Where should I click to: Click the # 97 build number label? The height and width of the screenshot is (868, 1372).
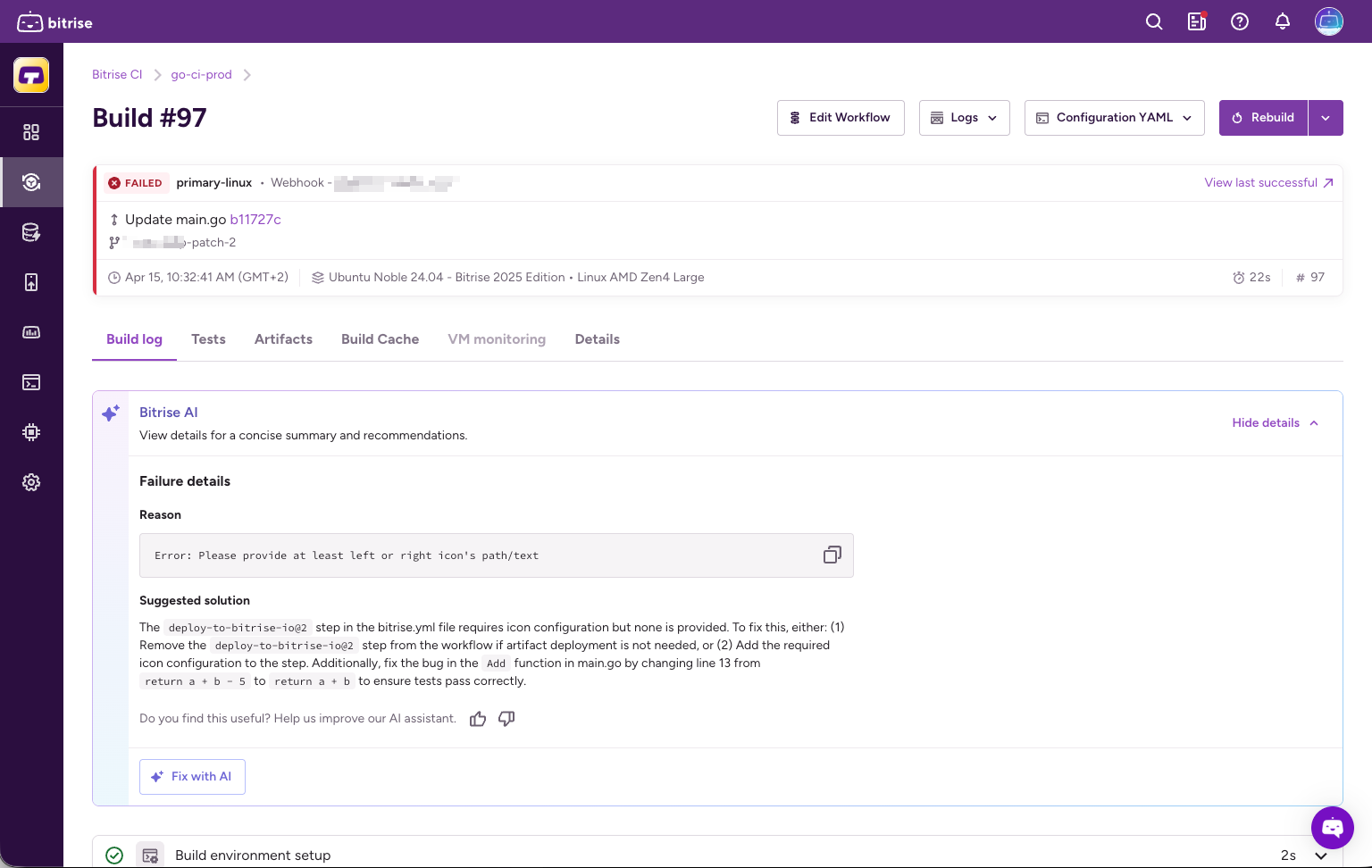click(x=1310, y=278)
